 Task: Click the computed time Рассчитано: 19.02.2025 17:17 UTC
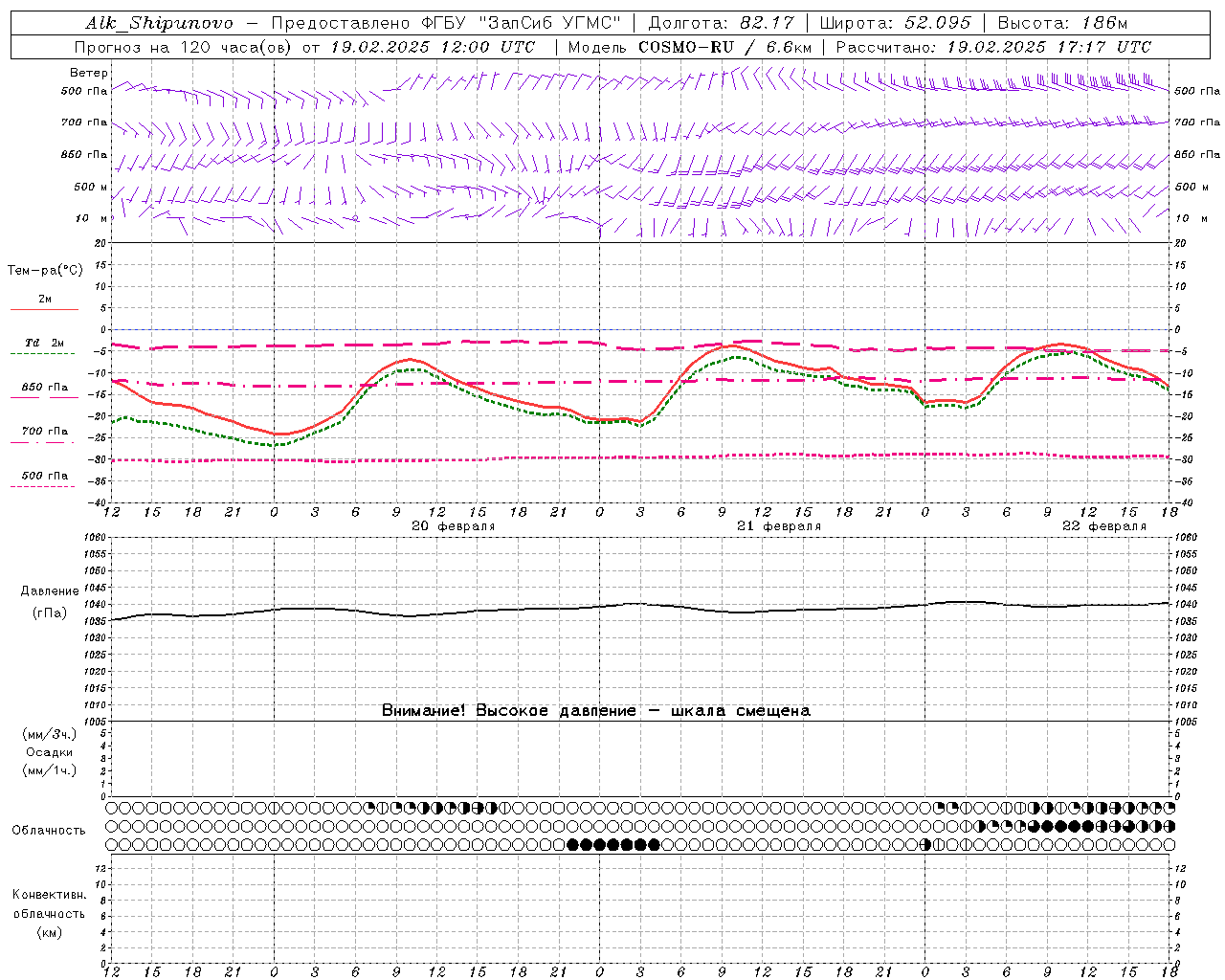(x=993, y=47)
